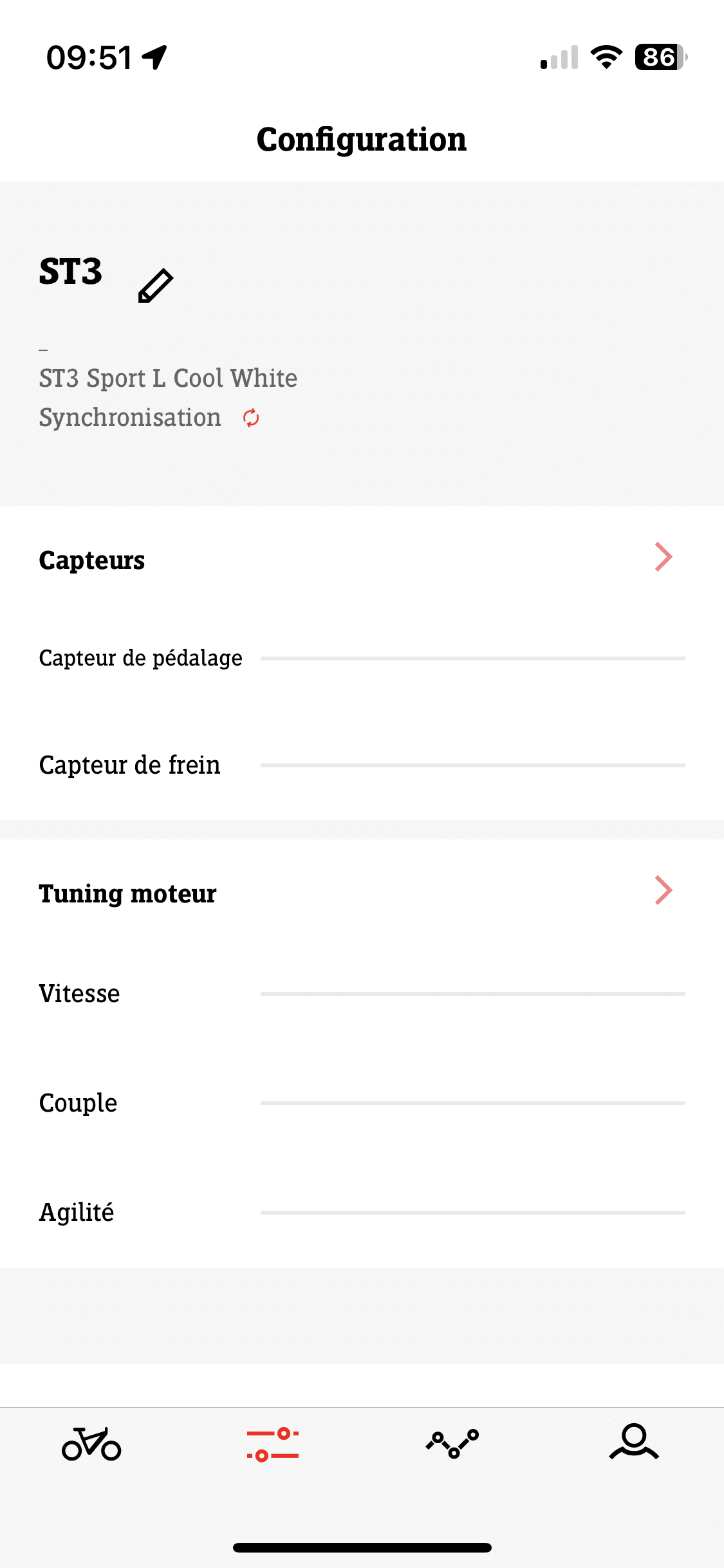Tap the pencil icon to rename ST3
Viewport: 724px width, 1568px height.
coord(156,286)
